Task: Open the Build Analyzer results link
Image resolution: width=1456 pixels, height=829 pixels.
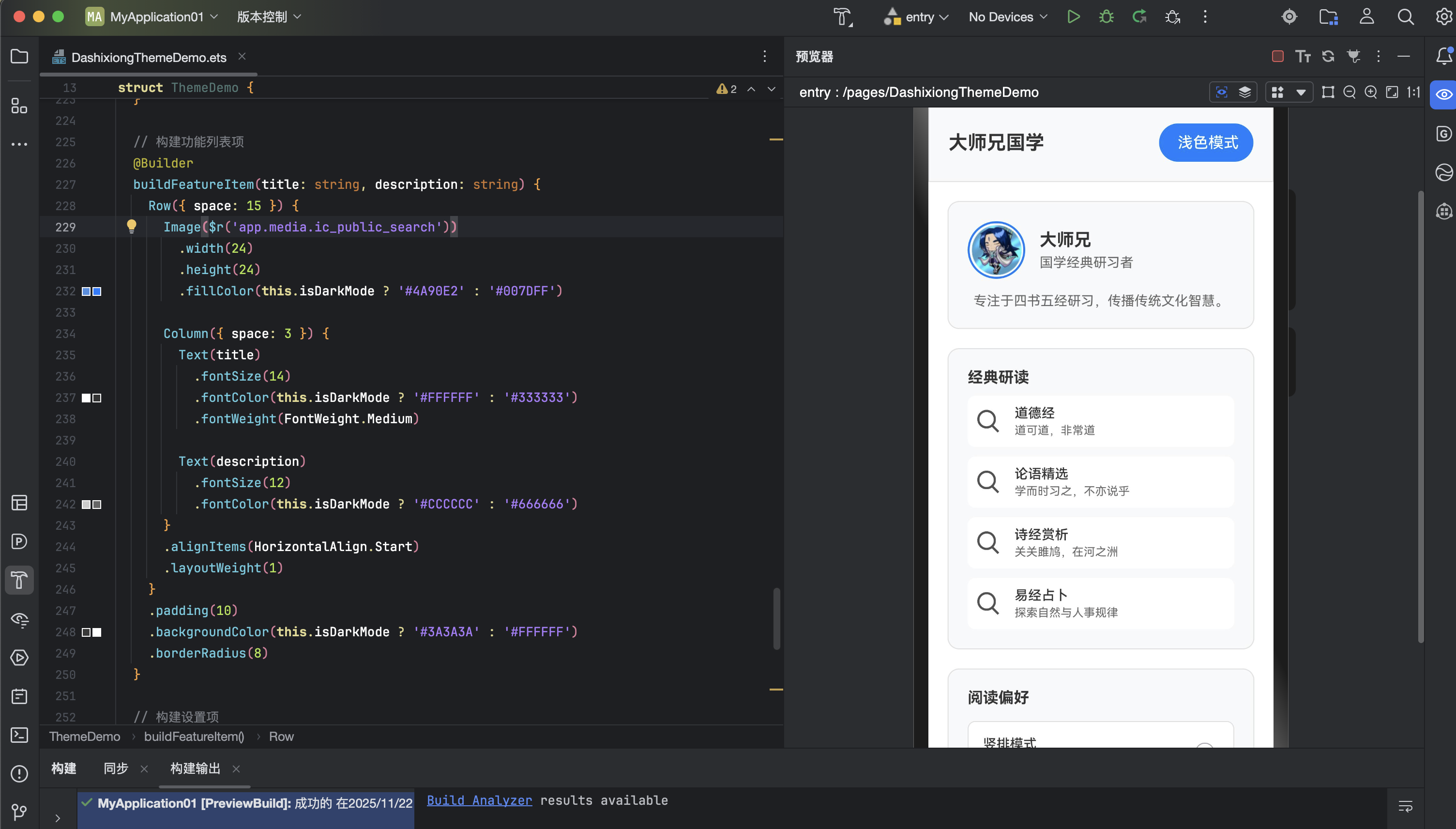Action: pyautogui.click(x=479, y=800)
